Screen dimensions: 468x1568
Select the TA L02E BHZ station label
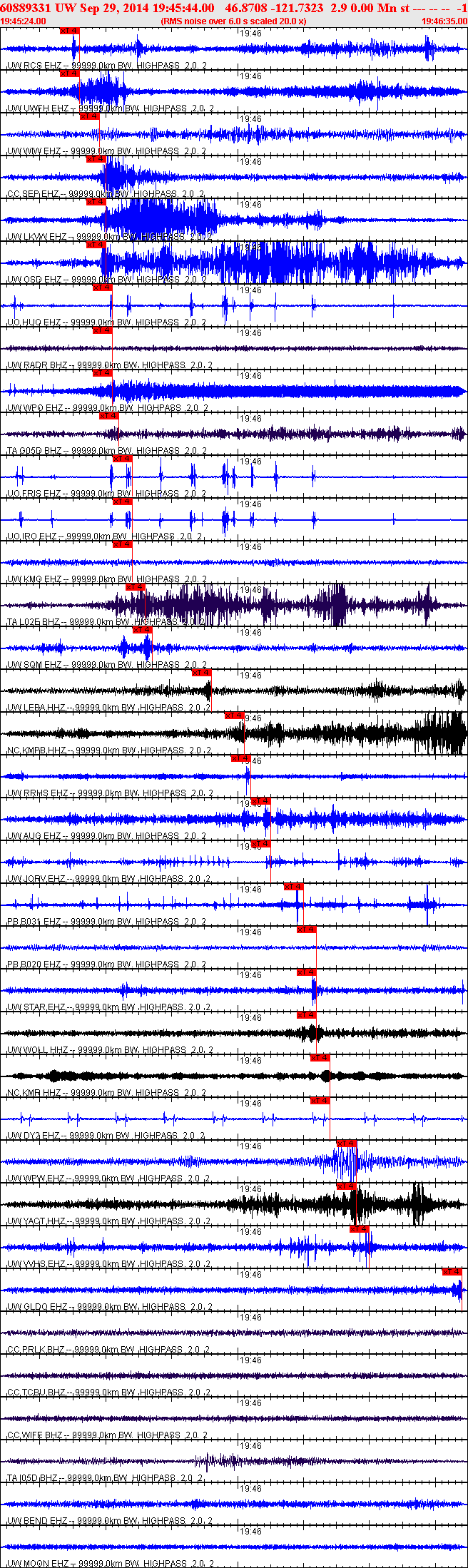(34, 622)
